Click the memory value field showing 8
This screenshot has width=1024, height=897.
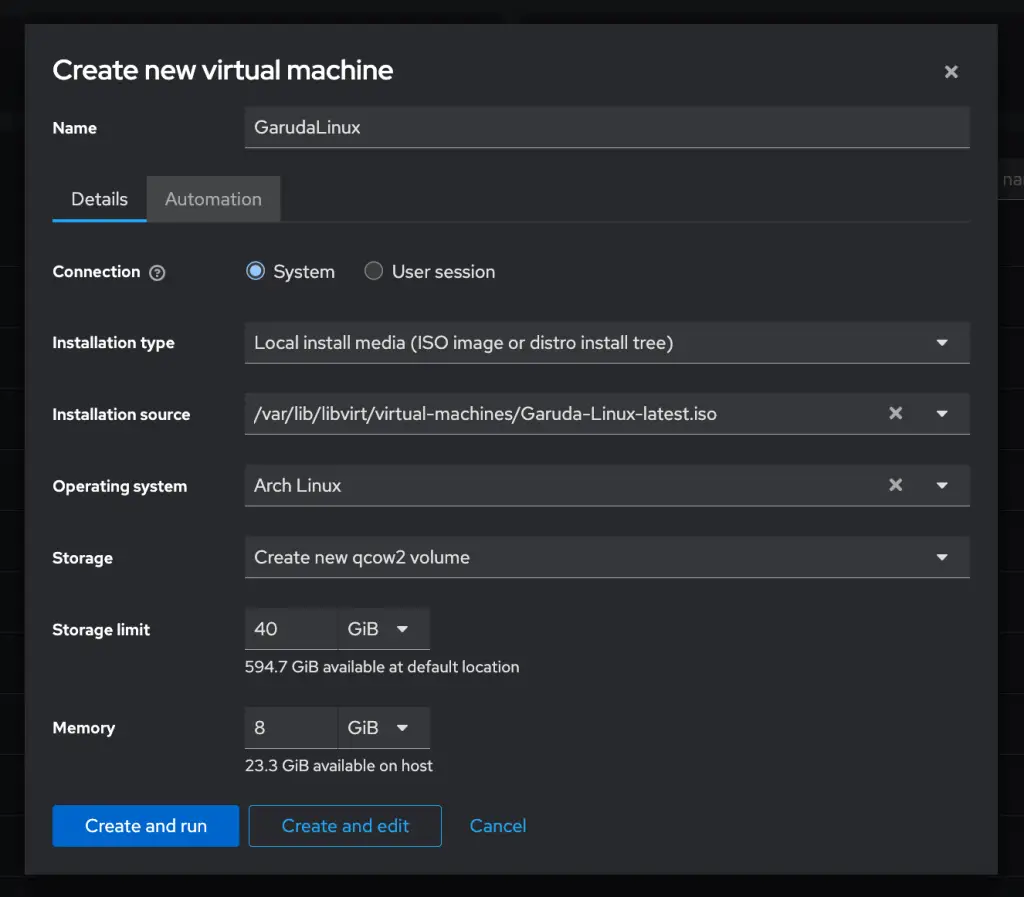[x=290, y=727]
